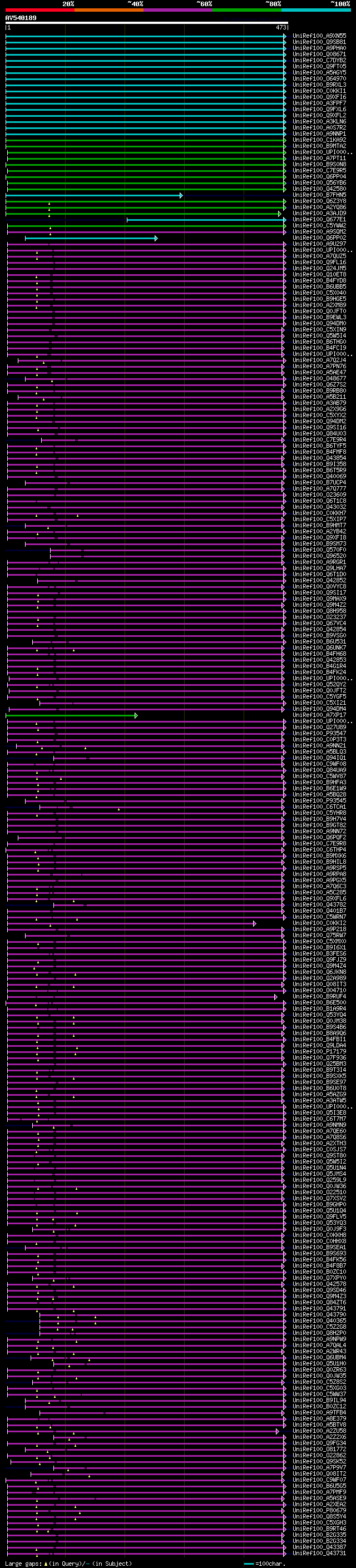The width and height of the screenshot is (356, 1568).
Task: Click the UniRef100_A3AJD9 hit label
Action: point(319,213)
